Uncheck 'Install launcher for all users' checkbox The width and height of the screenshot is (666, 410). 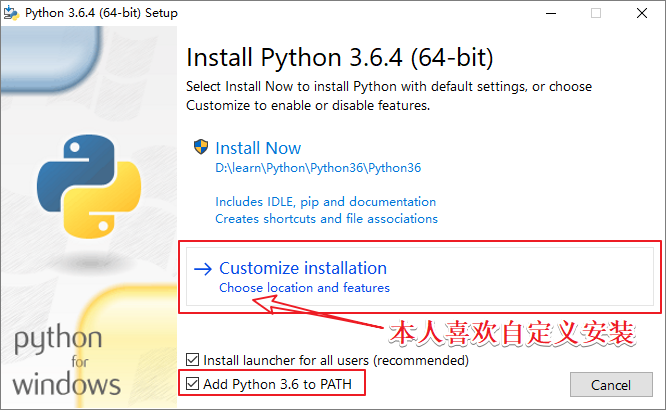coord(193,359)
